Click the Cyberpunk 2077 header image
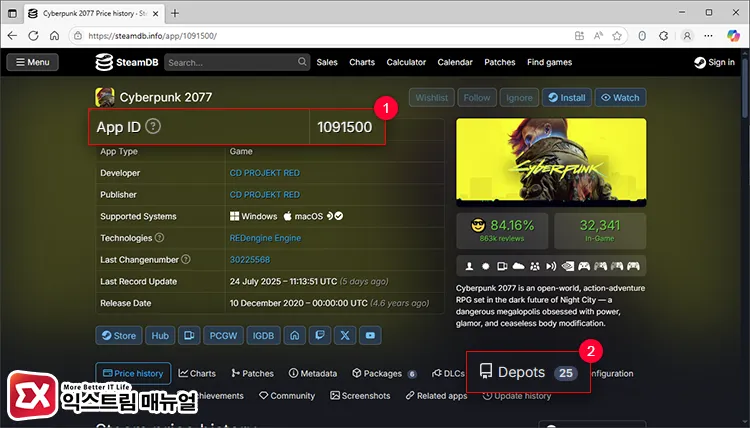This screenshot has width=750, height=428. click(551, 163)
